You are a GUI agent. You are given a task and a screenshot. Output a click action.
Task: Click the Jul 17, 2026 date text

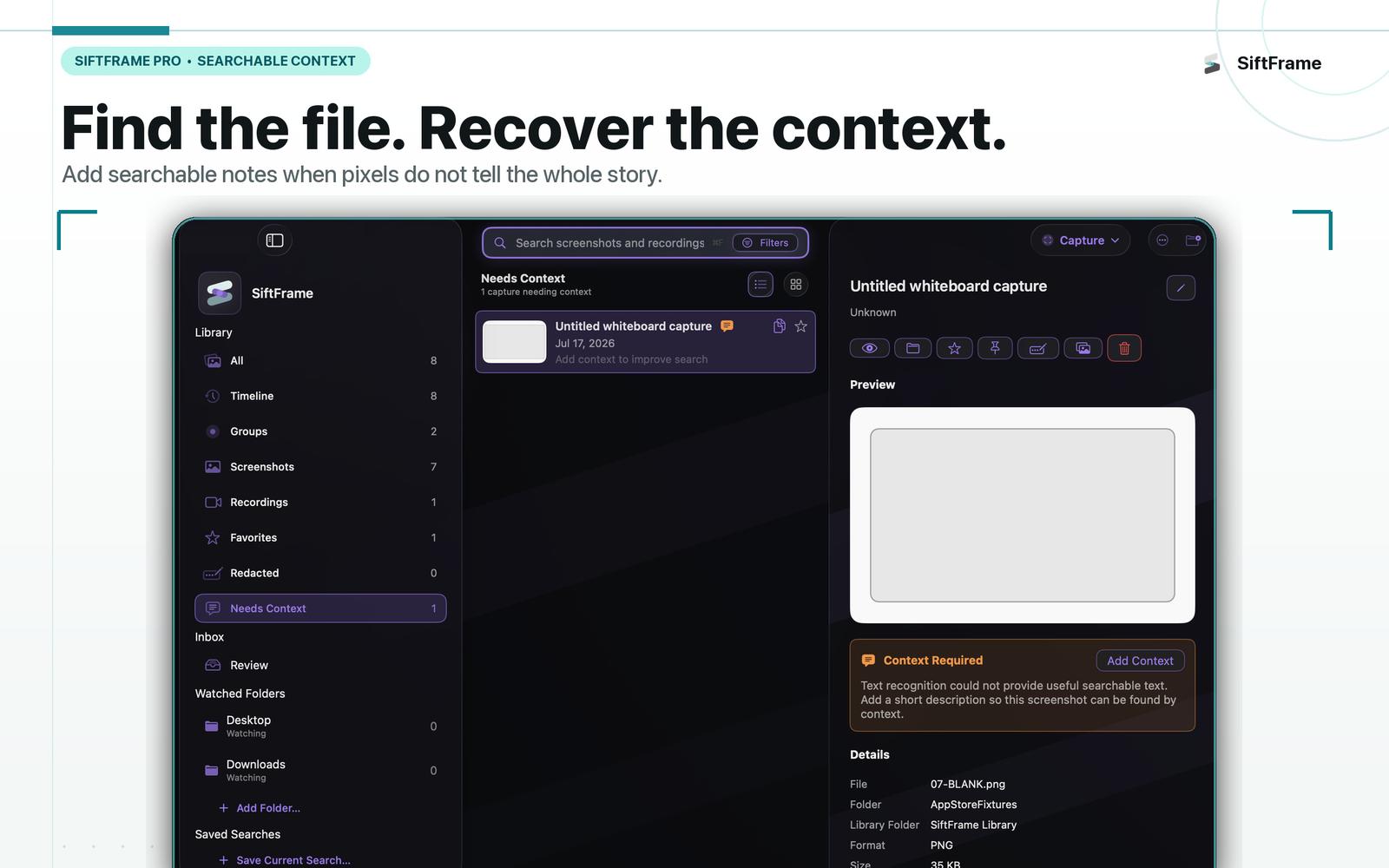pyautogui.click(x=585, y=344)
